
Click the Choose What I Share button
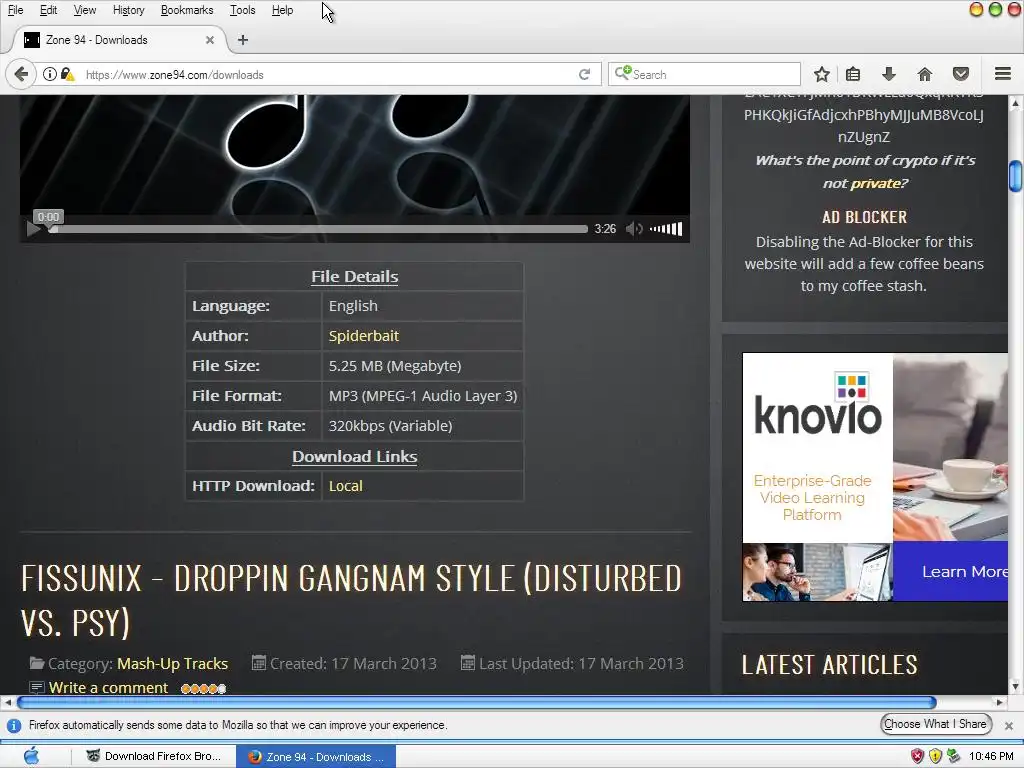[x=935, y=724]
